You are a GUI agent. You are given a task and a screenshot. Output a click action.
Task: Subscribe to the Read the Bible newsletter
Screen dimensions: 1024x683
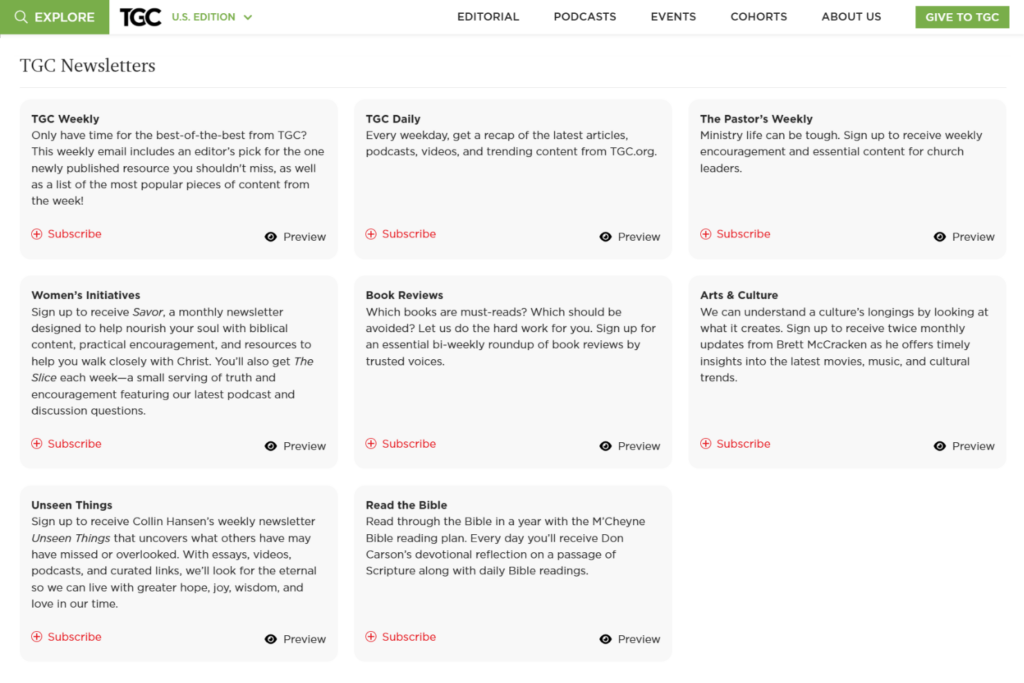coord(401,637)
